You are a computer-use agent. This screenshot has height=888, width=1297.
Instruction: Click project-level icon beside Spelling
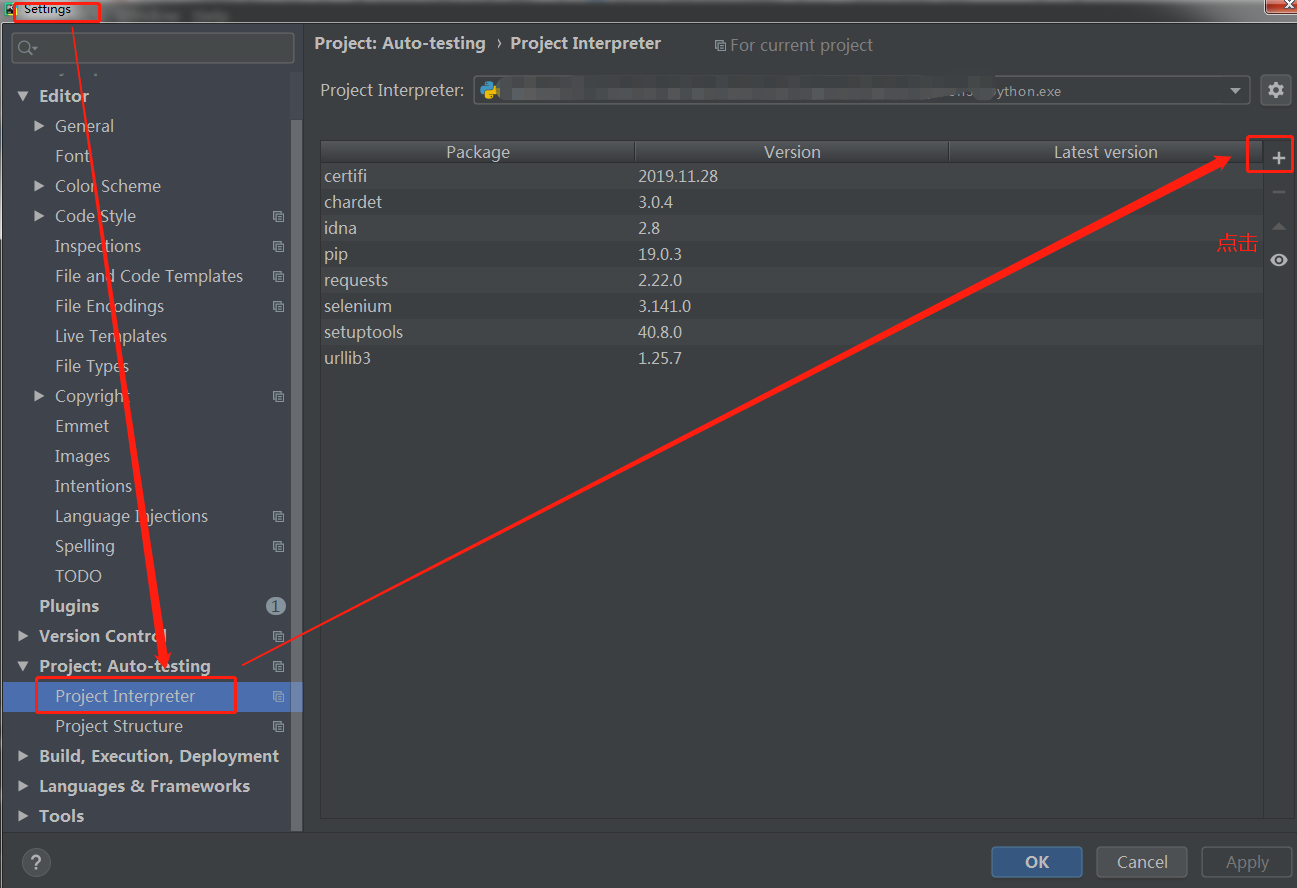(x=278, y=546)
